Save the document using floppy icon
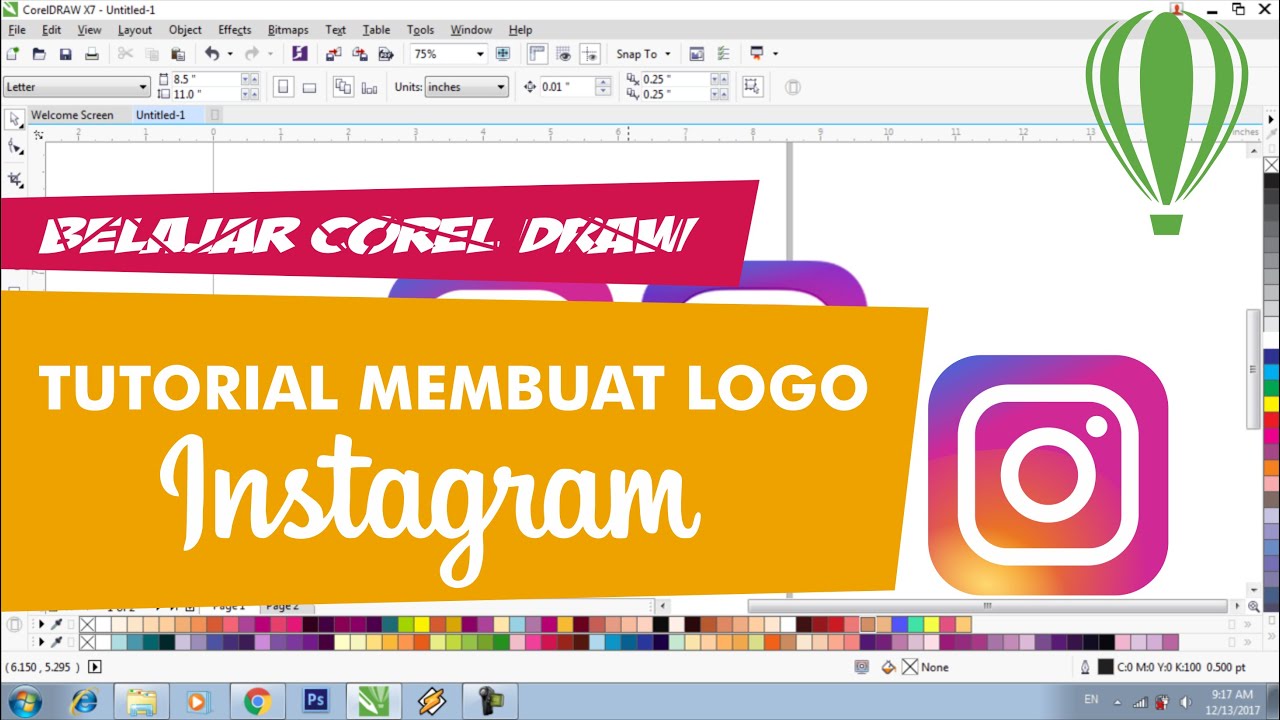The height and width of the screenshot is (720, 1280). (x=66, y=54)
